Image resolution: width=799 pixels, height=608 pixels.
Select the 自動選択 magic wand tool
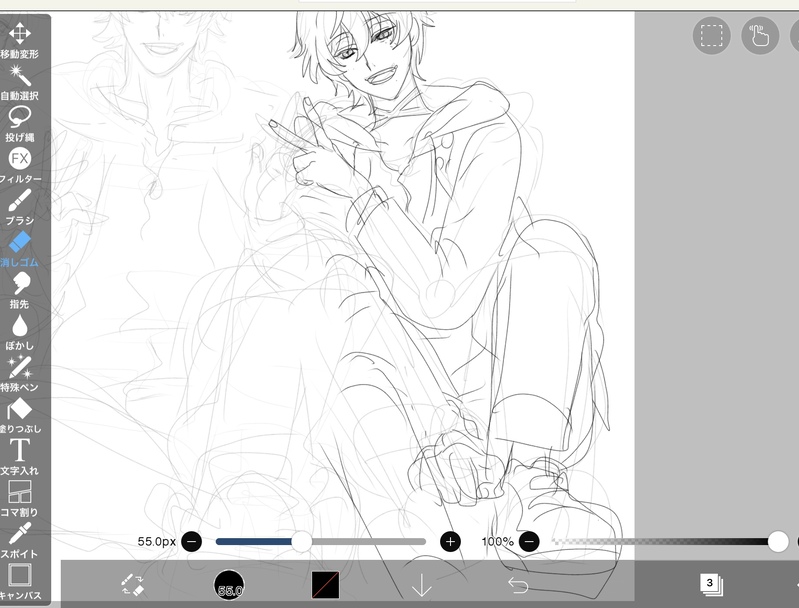[19, 82]
